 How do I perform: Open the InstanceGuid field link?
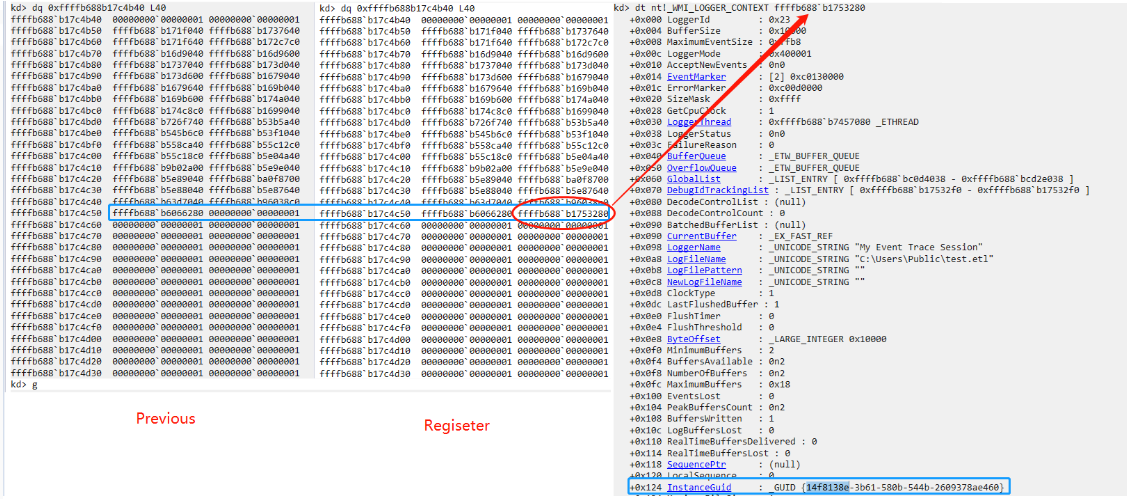[699, 487]
